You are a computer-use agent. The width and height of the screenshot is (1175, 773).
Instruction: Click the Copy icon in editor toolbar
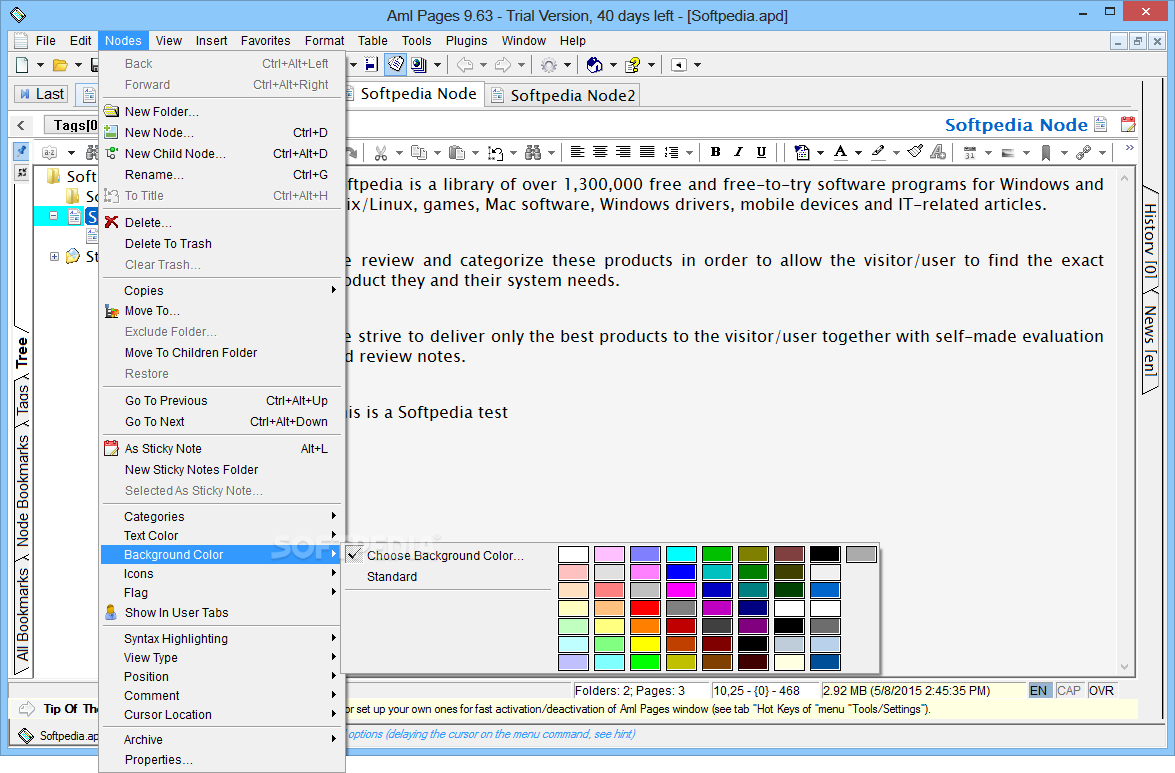419,153
